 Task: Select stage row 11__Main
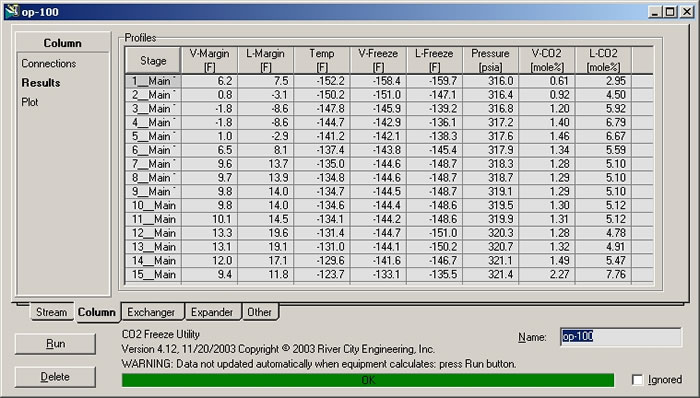click(x=153, y=220)
